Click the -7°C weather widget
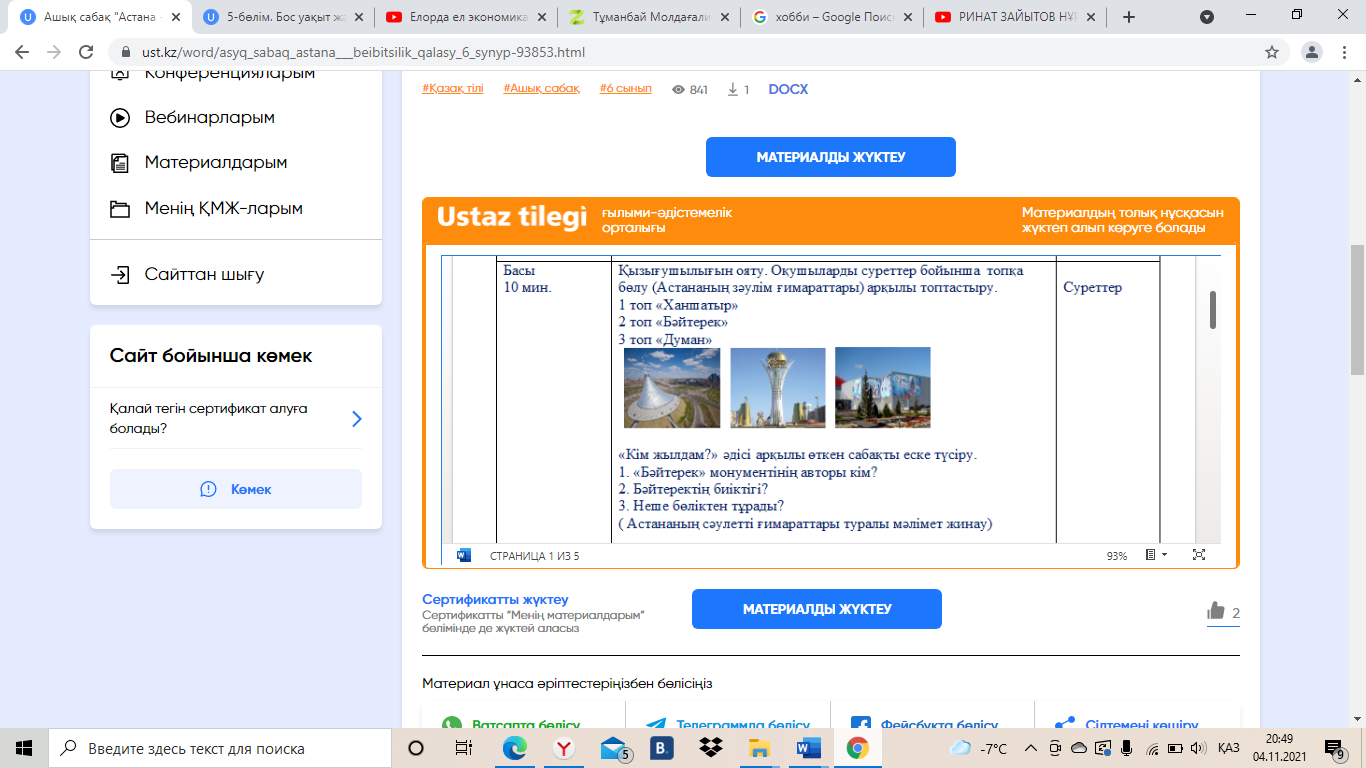Viewport: 1366px width, 768px height. (979, 748)
